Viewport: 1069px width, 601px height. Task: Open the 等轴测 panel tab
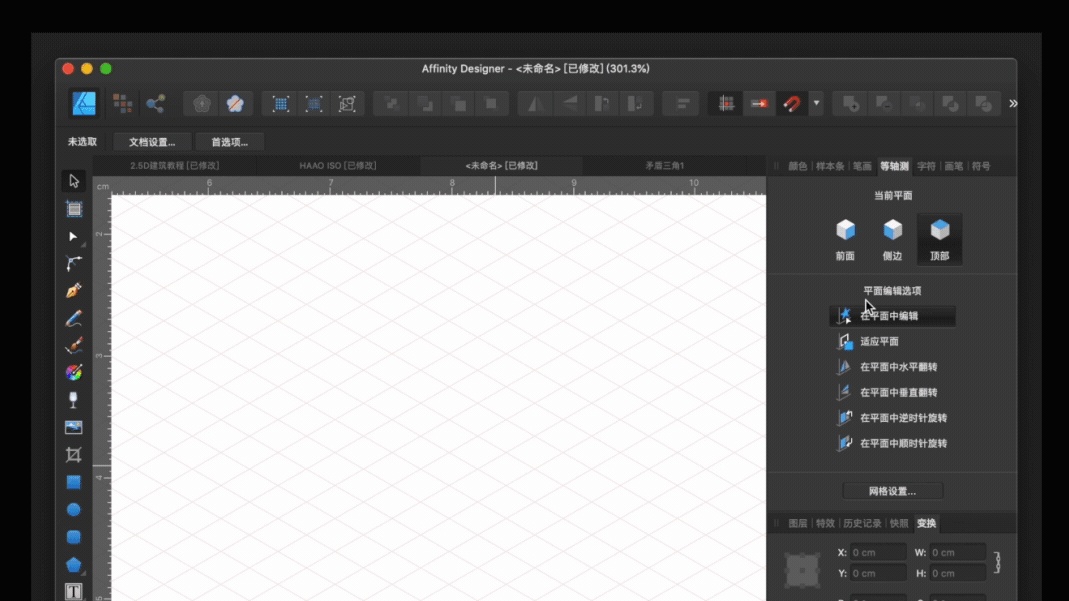click(x=894, y=166)
